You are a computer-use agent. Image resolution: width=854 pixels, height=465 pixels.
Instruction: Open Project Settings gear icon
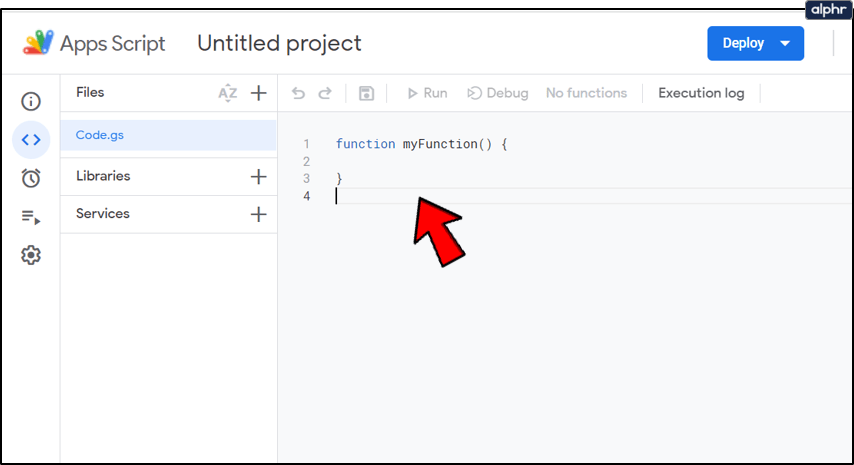click(x=31, y=256)
